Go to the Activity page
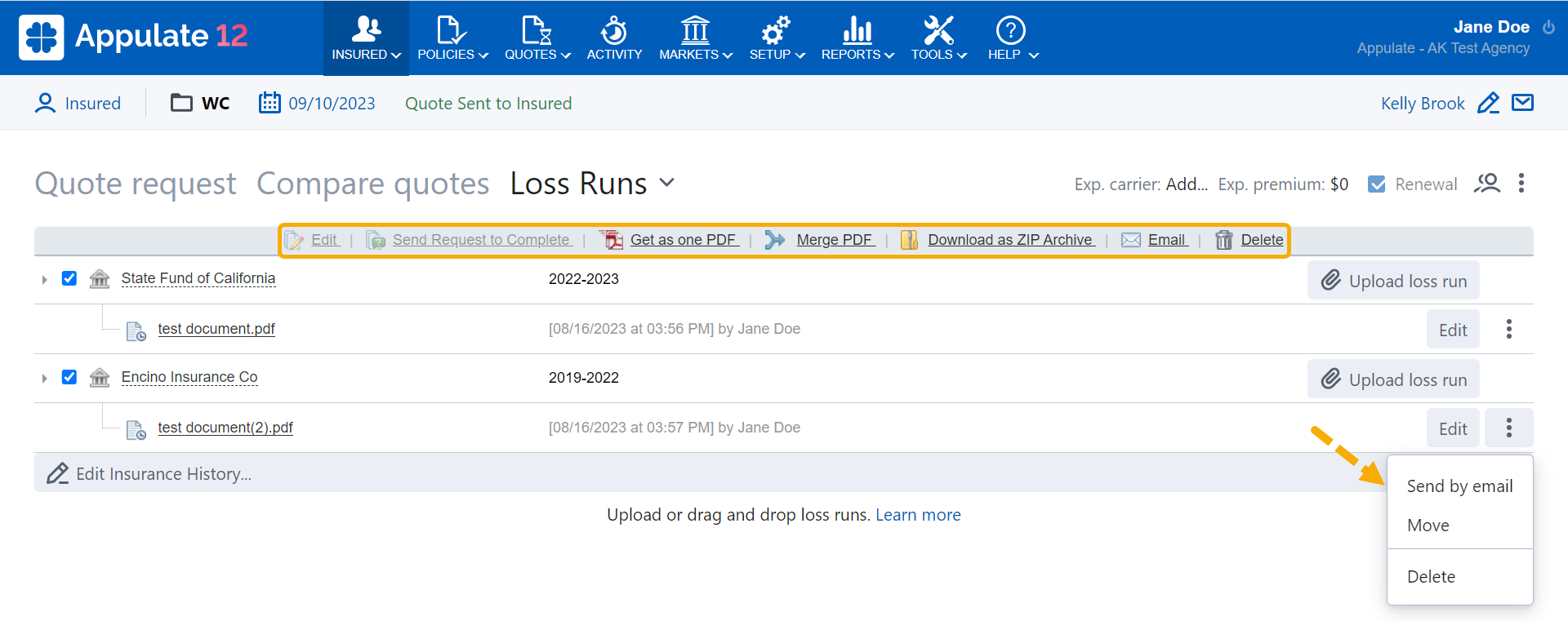 tap(614, 38)
